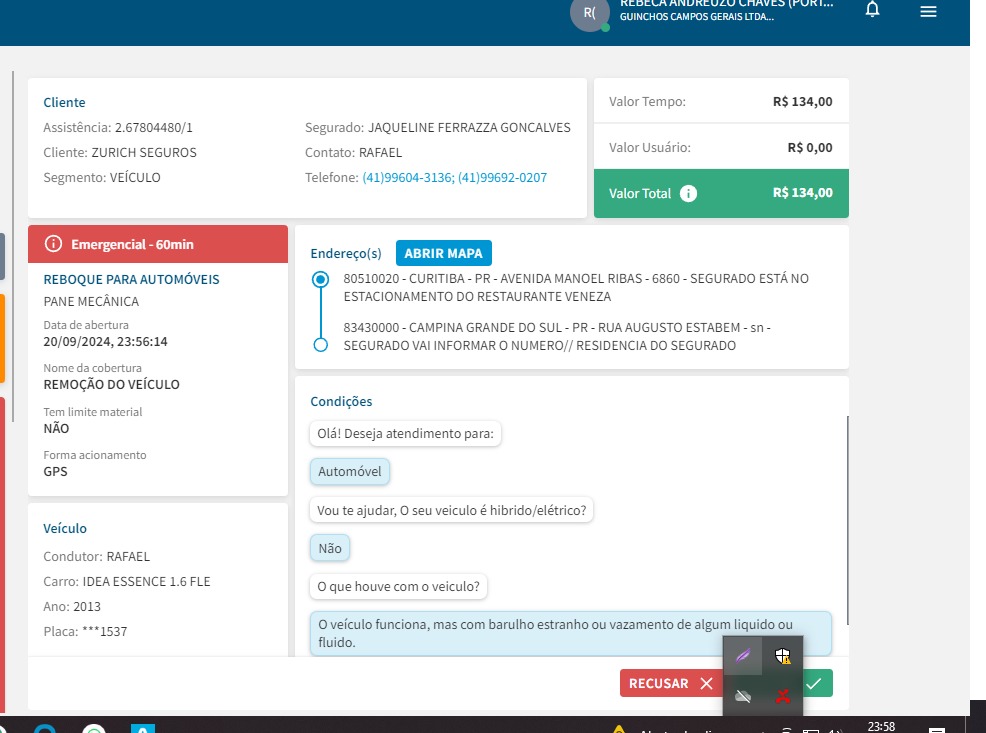Select the origin address marker

321,279
